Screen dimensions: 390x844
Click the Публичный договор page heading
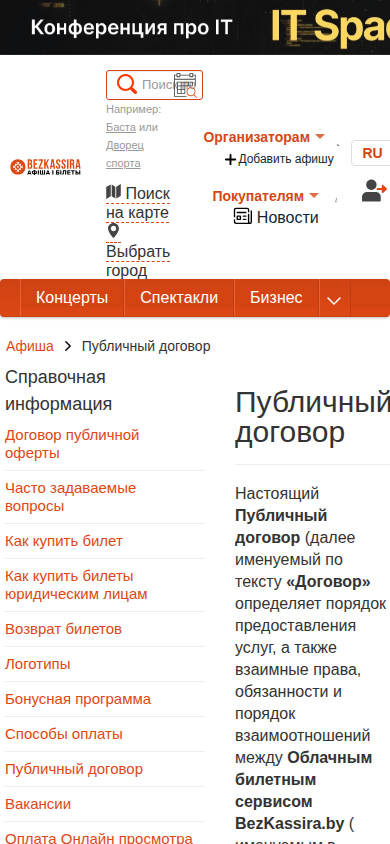click(313, 417)
